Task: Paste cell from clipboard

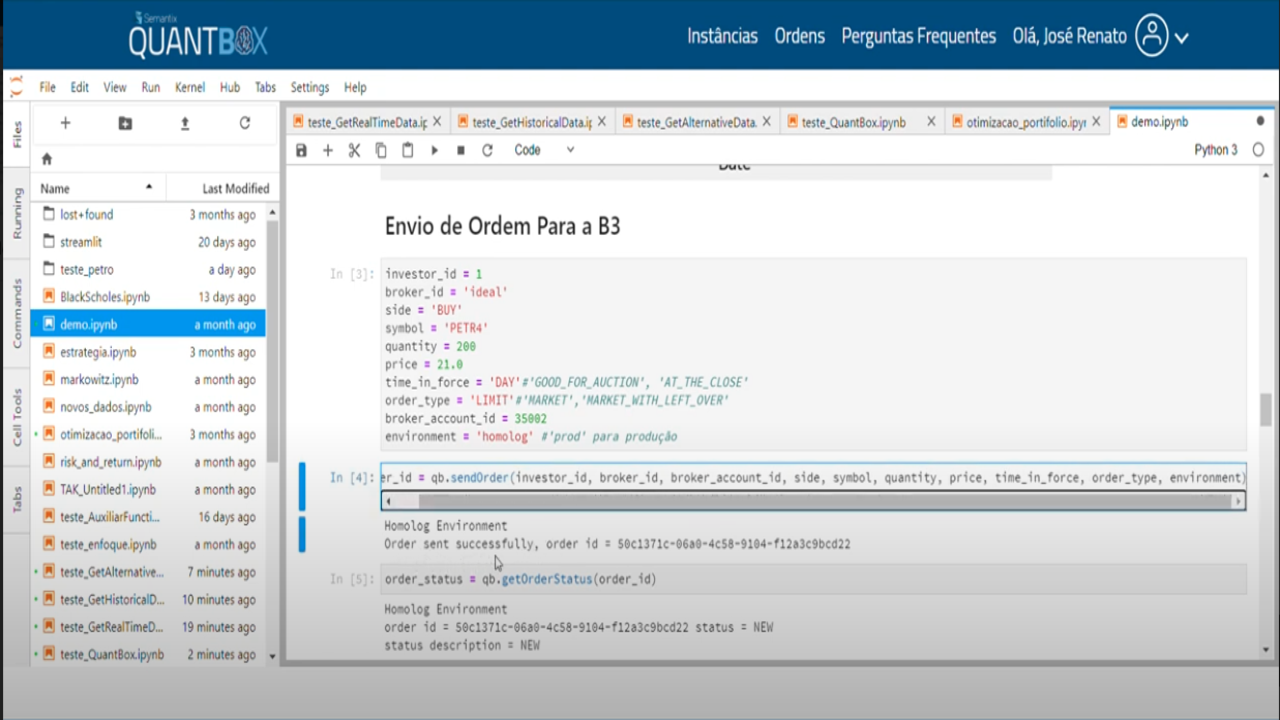Action: pos(407,150)
